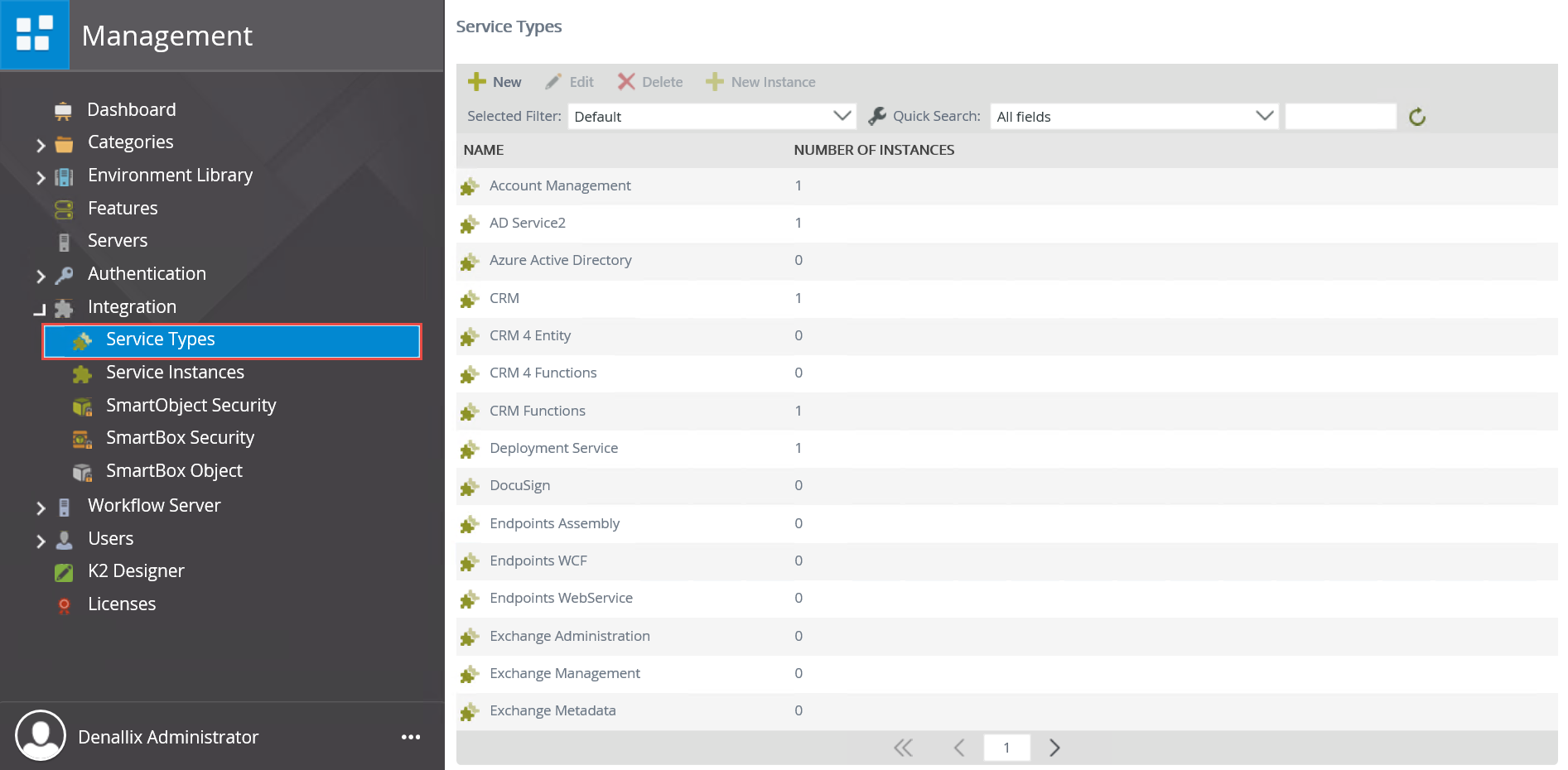1568x770 pixels.
Task: Click the Categories folder icon
Action: [64, 144]
